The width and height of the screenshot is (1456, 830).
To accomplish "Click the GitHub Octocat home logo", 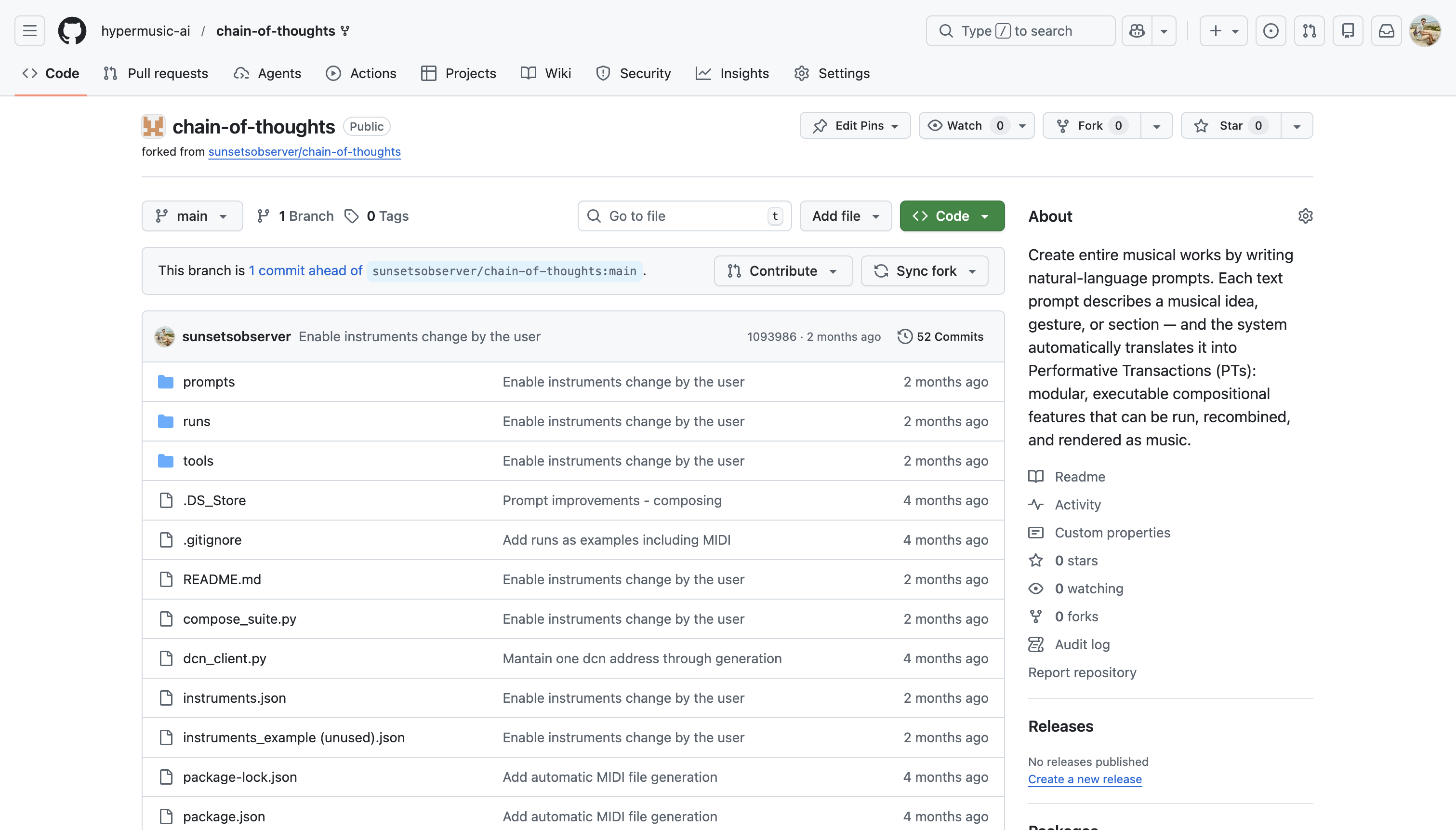I will [x=72, y=31].
